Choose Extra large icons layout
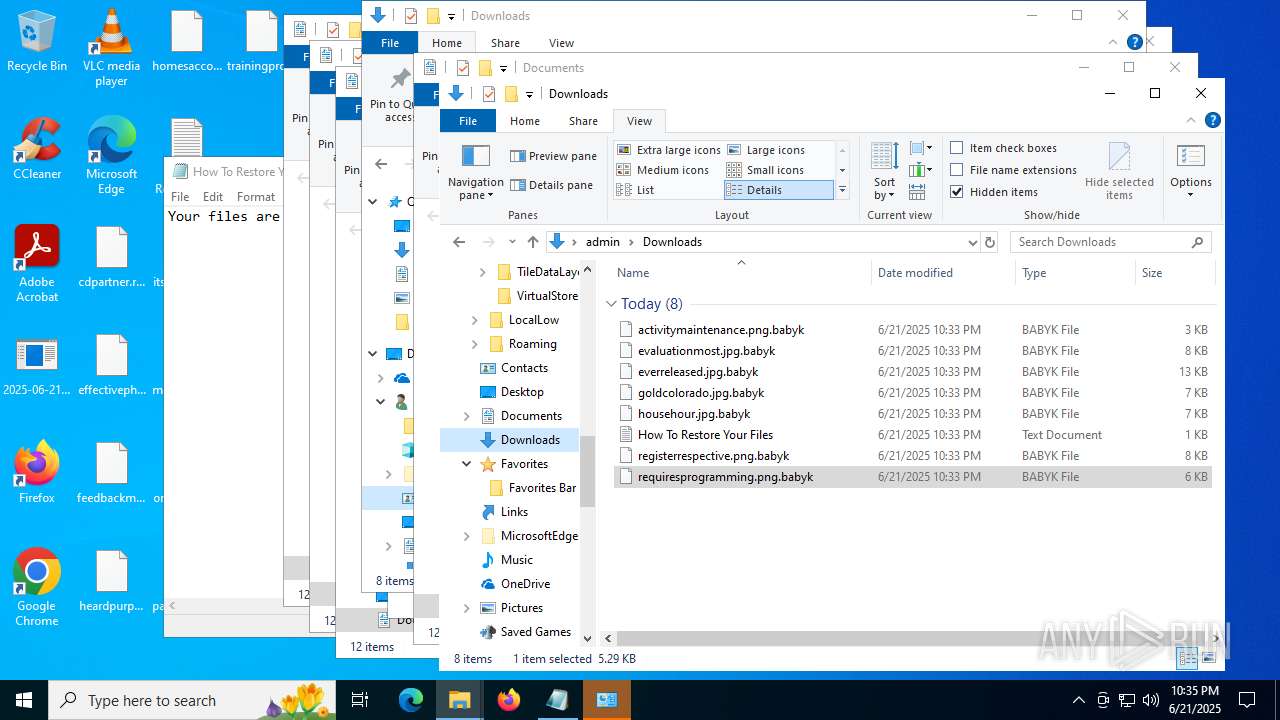 click(668, 150)
